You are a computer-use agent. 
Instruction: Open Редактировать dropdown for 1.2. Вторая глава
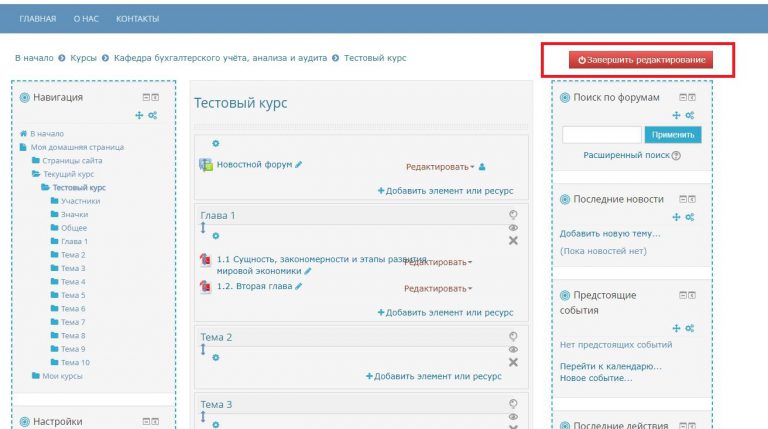[x=438, y=288]
